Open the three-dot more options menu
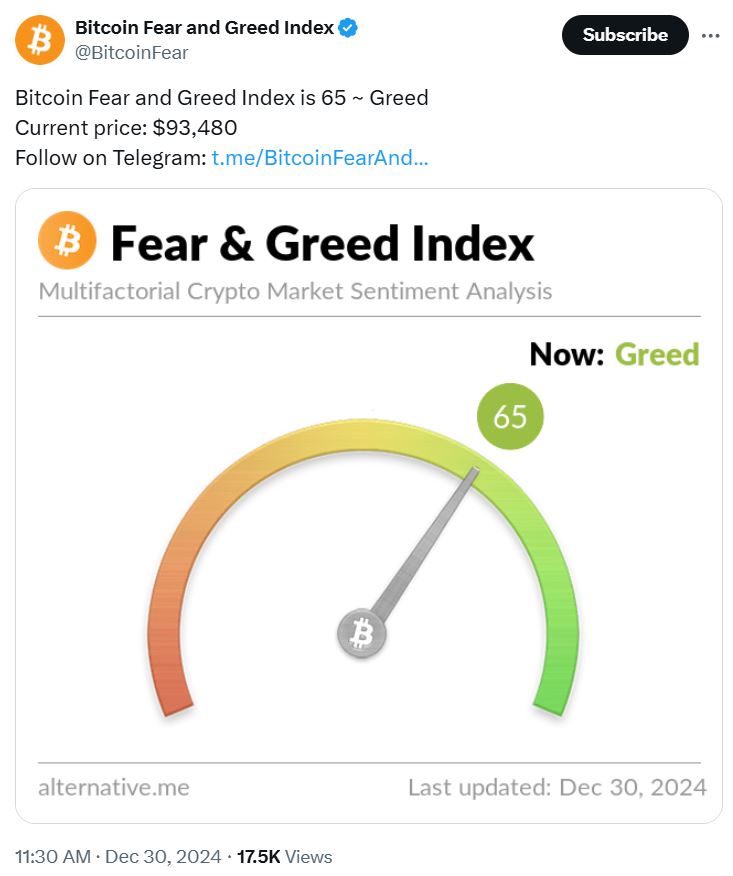The image size is (733, 876). pyautogui.click(x=710, y=35)
